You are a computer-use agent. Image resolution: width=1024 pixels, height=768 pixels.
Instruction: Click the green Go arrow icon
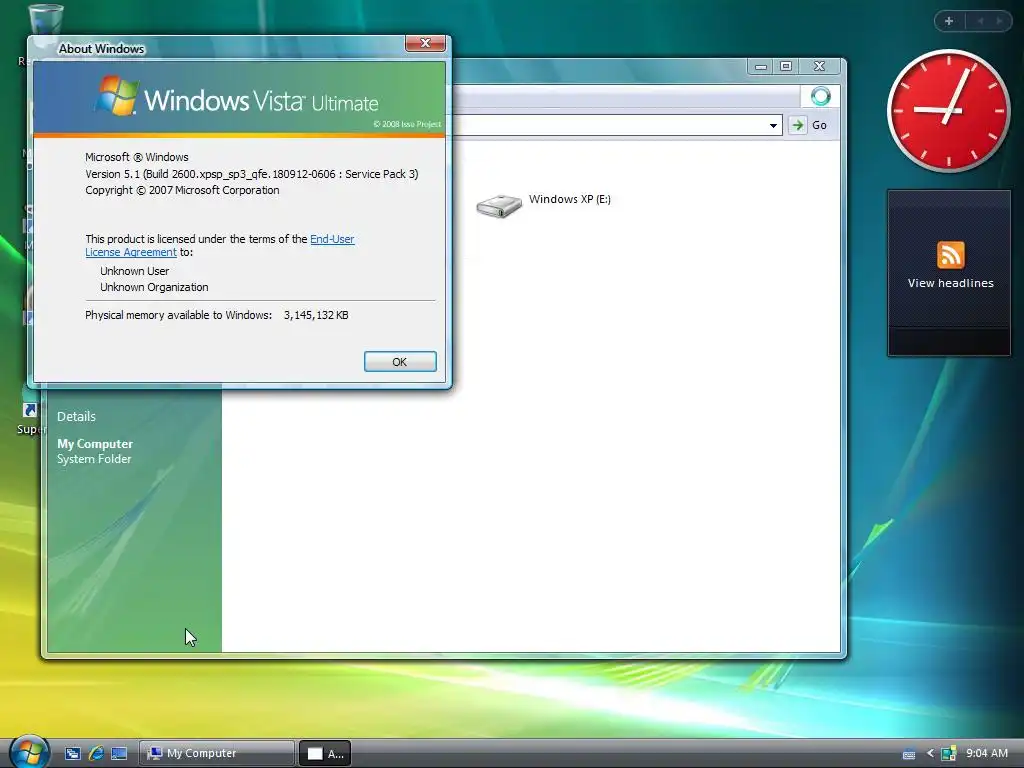pos(797,125)
